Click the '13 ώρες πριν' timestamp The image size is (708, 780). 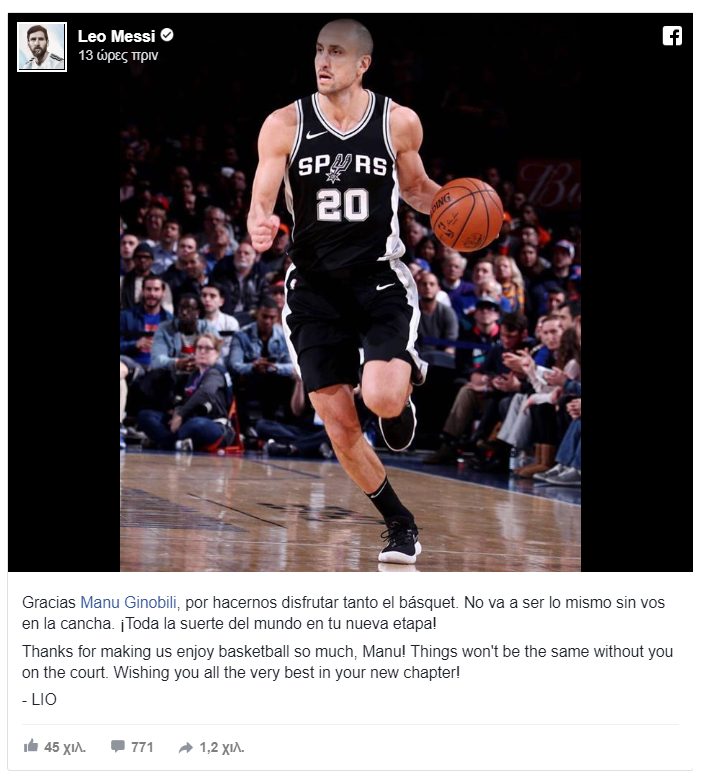tap(119, 56)
